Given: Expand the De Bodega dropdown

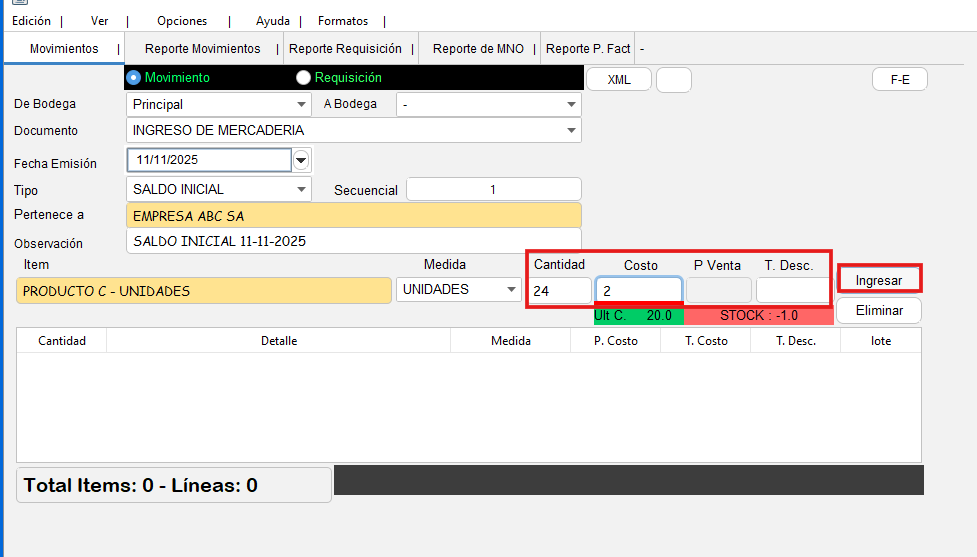Looking at the screenshot, I should click(x=302, y=104).
